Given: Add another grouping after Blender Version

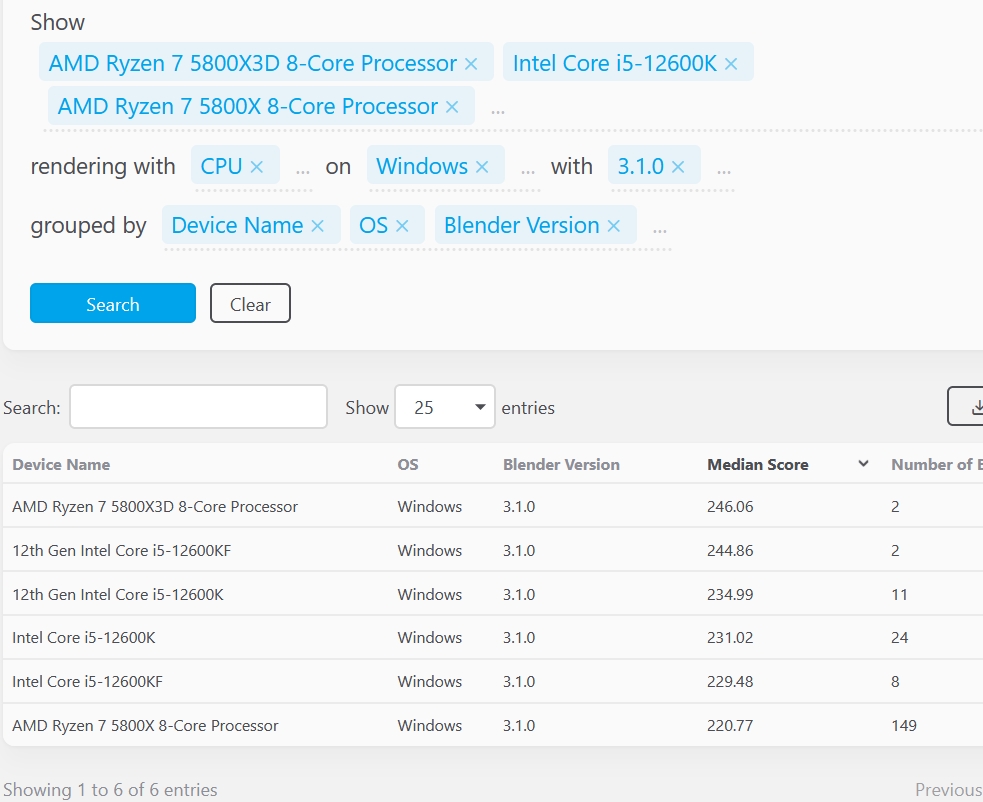Looking at the screenshot, I should pyautogui.click(x=660, y=231).
